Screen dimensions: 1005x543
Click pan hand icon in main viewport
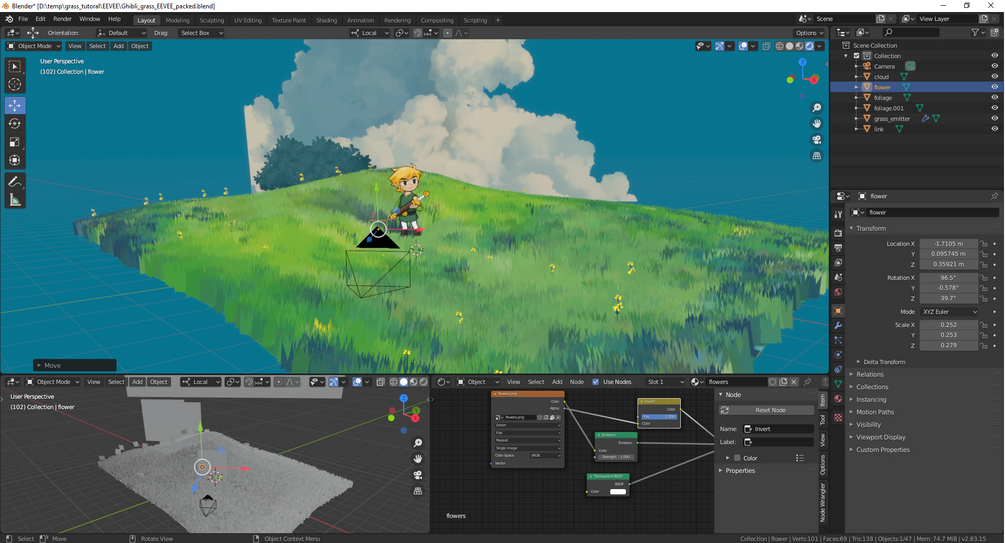817,123
